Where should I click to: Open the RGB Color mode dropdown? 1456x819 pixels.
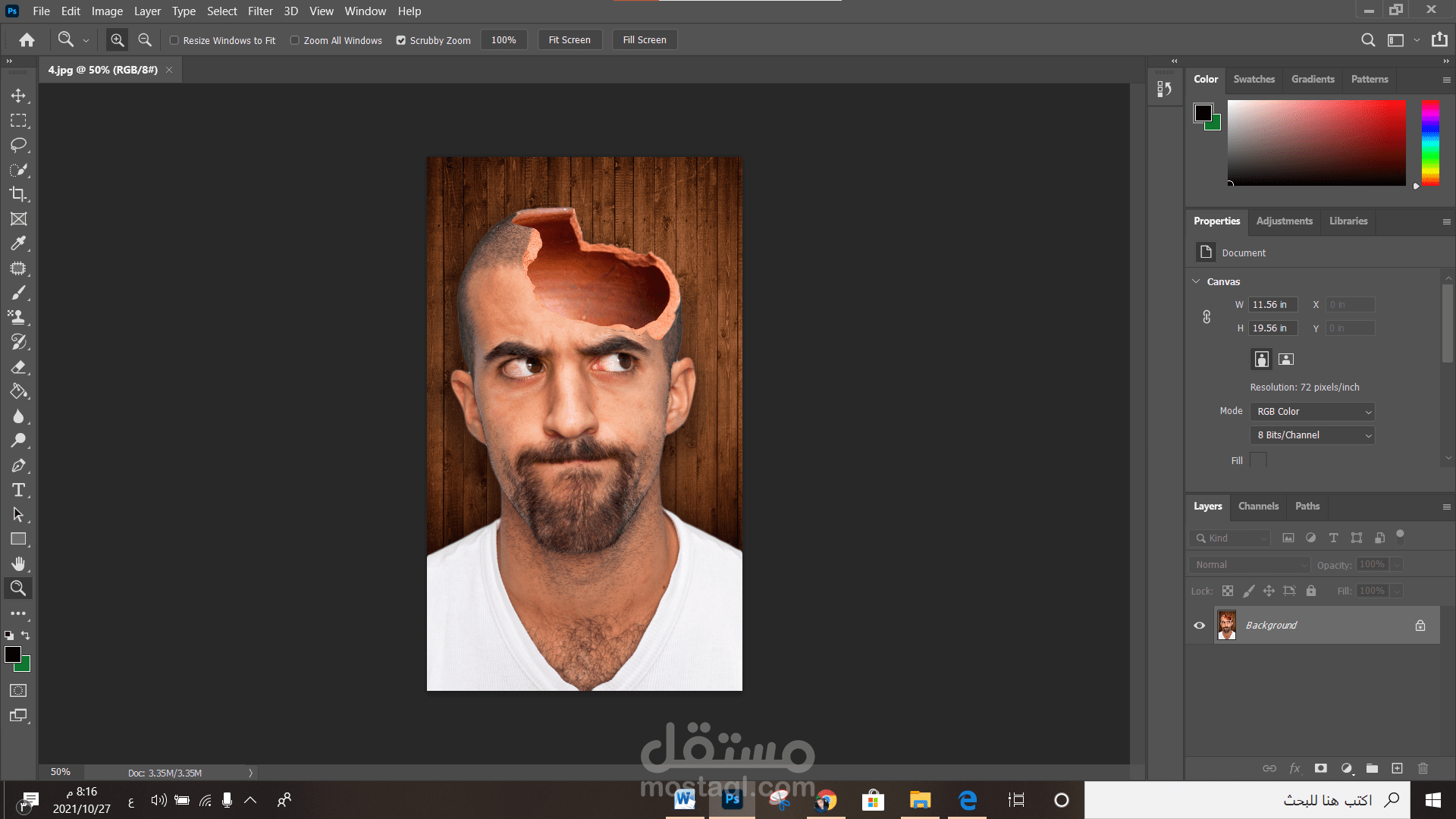click(x=1313, y=412)
